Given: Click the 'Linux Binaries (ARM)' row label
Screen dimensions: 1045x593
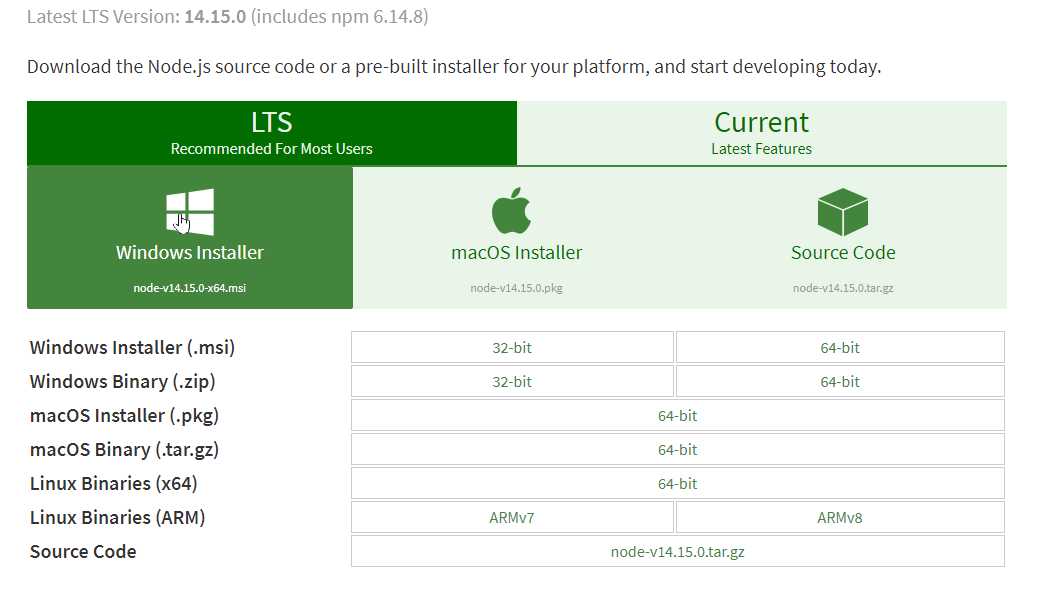Looking at the screenshot, I should tap(117, 518).
